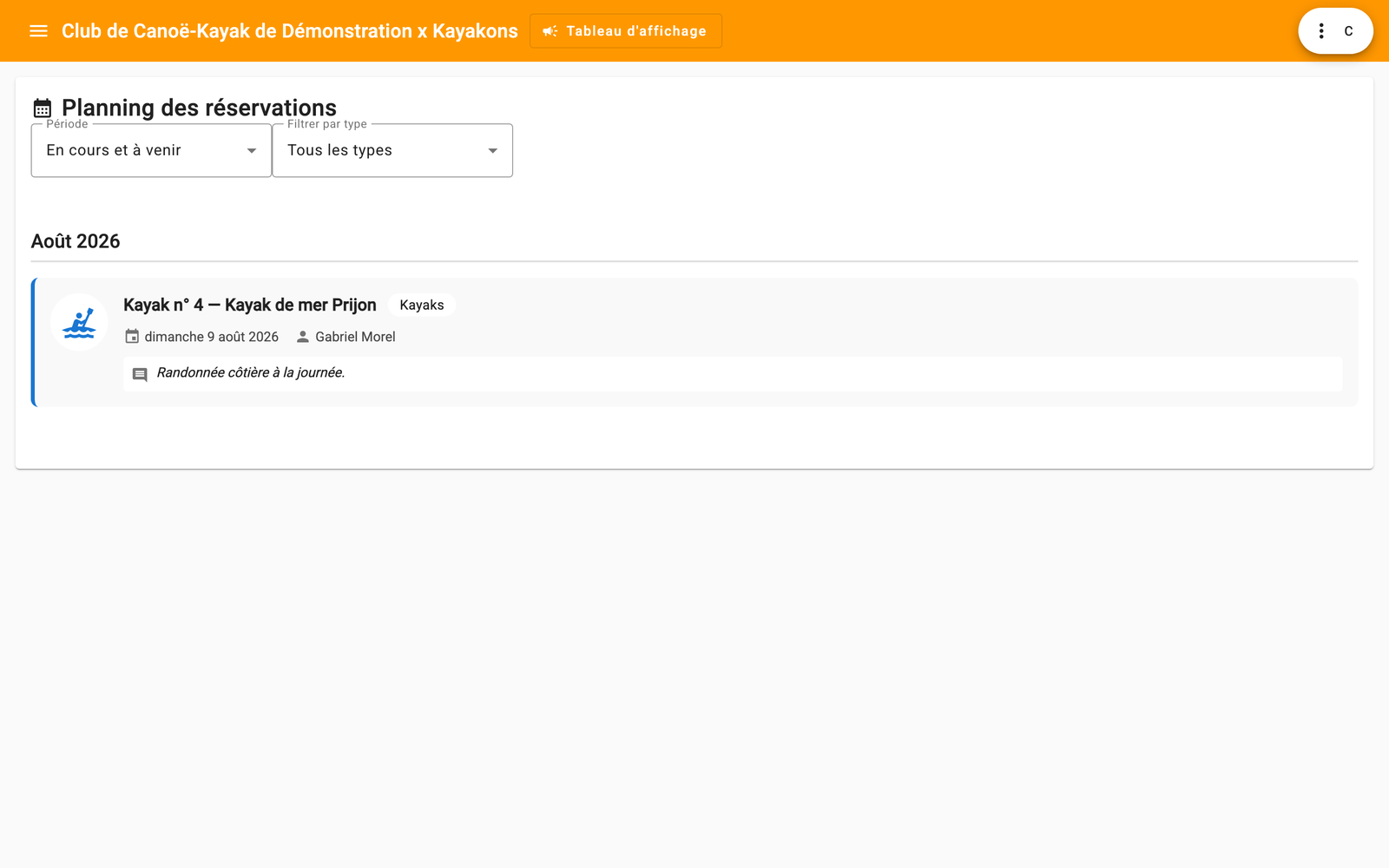Click the Planning des réservations title
Viewport: 1389px width, 868px height.
point(199,108)
